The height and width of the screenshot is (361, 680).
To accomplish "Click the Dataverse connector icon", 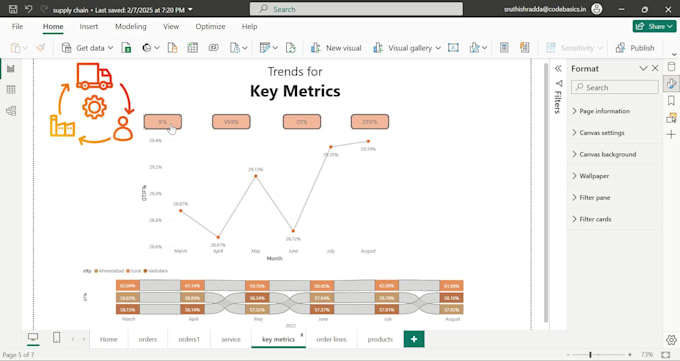I will (213, 48).
